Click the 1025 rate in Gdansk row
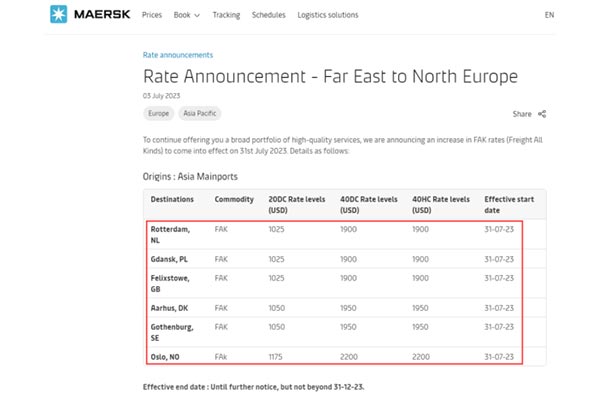This screenshot has height=400, width=600. coord(276,259)
